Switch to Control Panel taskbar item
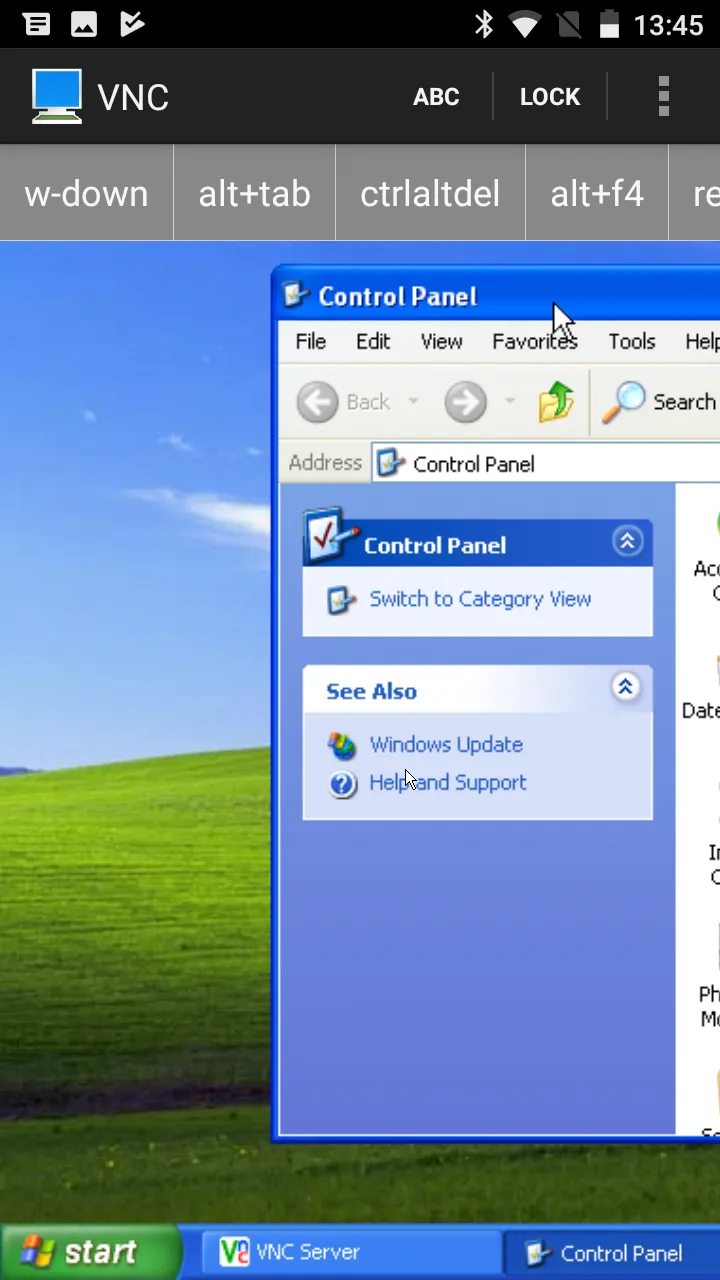The width and height of the screenshot is (720, 1280). coord(612,1252)
